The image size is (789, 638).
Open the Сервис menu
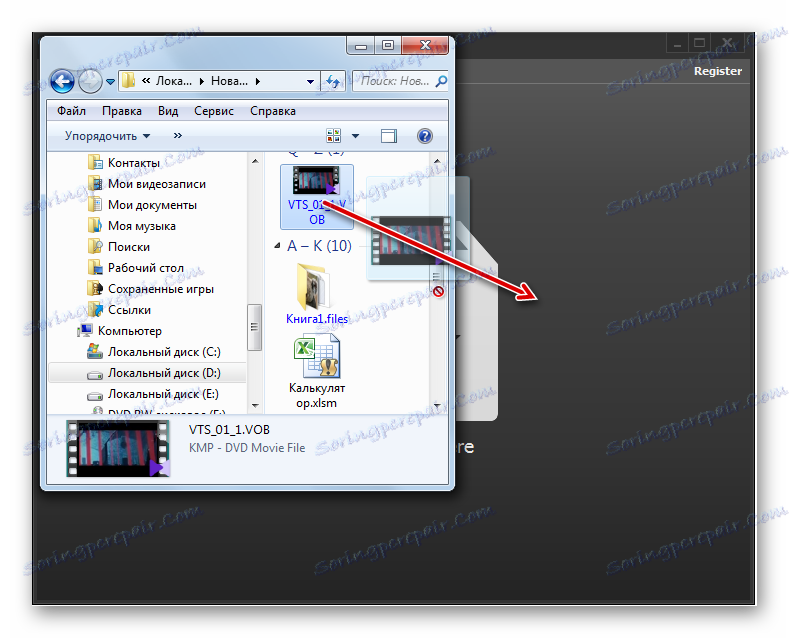click(x=214, y=111)
